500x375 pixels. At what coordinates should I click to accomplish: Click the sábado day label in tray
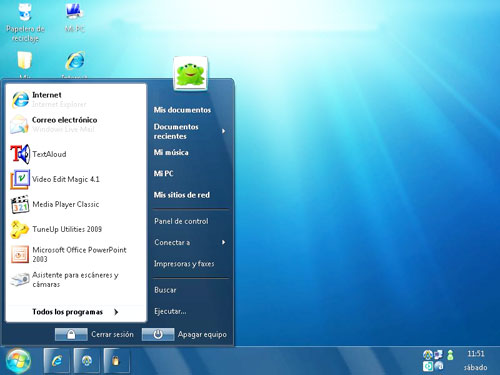click(475, 367)
